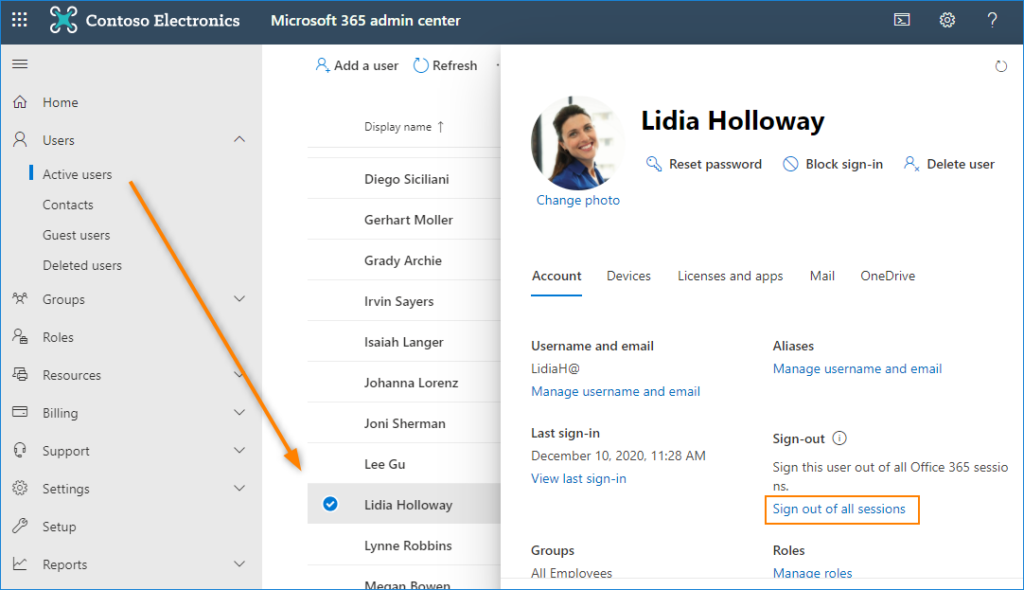Screen dimensions: 1024x590
Task: Open the settings gear in header
Action: [x=947, y=20]
